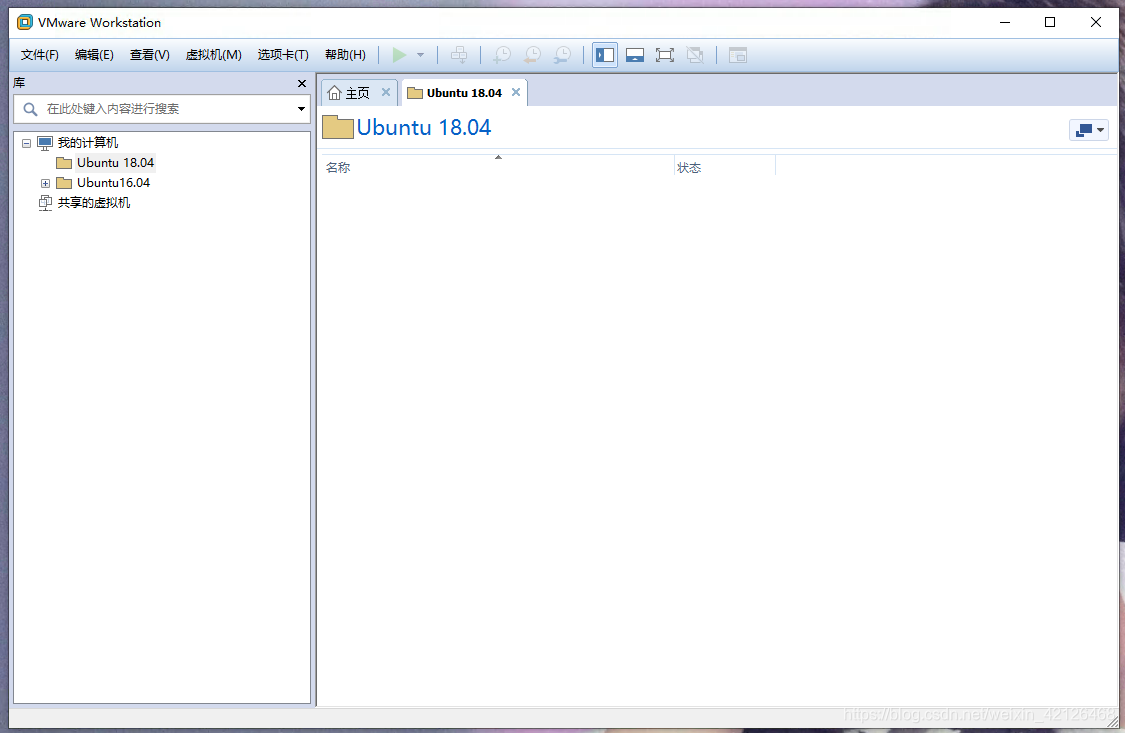Minimize the VMware Workstation window

tap(1005, 22)
